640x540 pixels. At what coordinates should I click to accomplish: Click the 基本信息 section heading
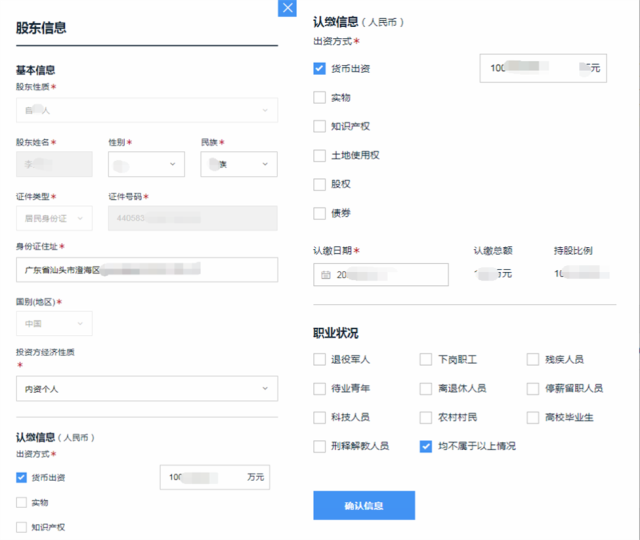click(x=36, y=70)
